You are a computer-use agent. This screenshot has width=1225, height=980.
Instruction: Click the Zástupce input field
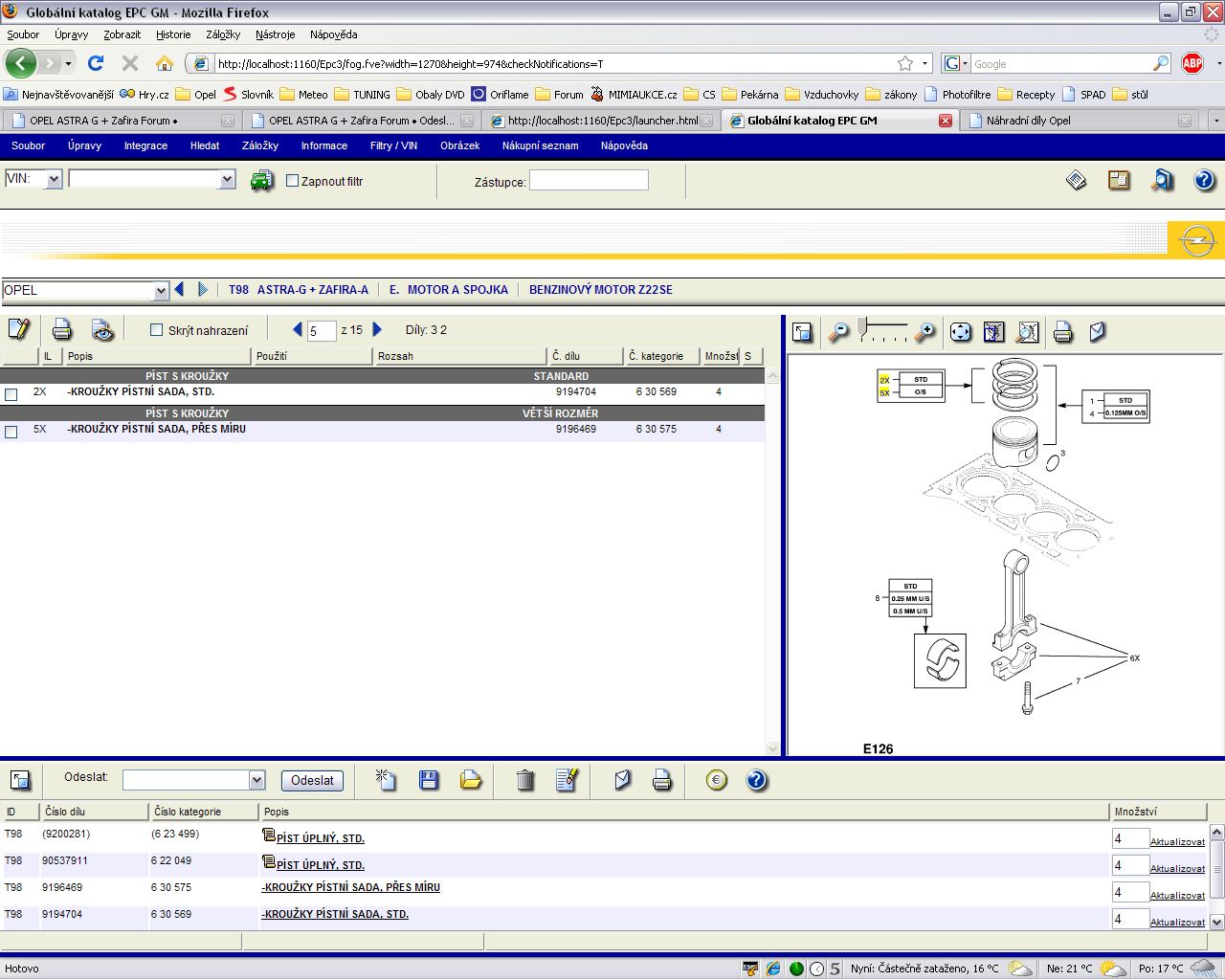coord(589,181)
